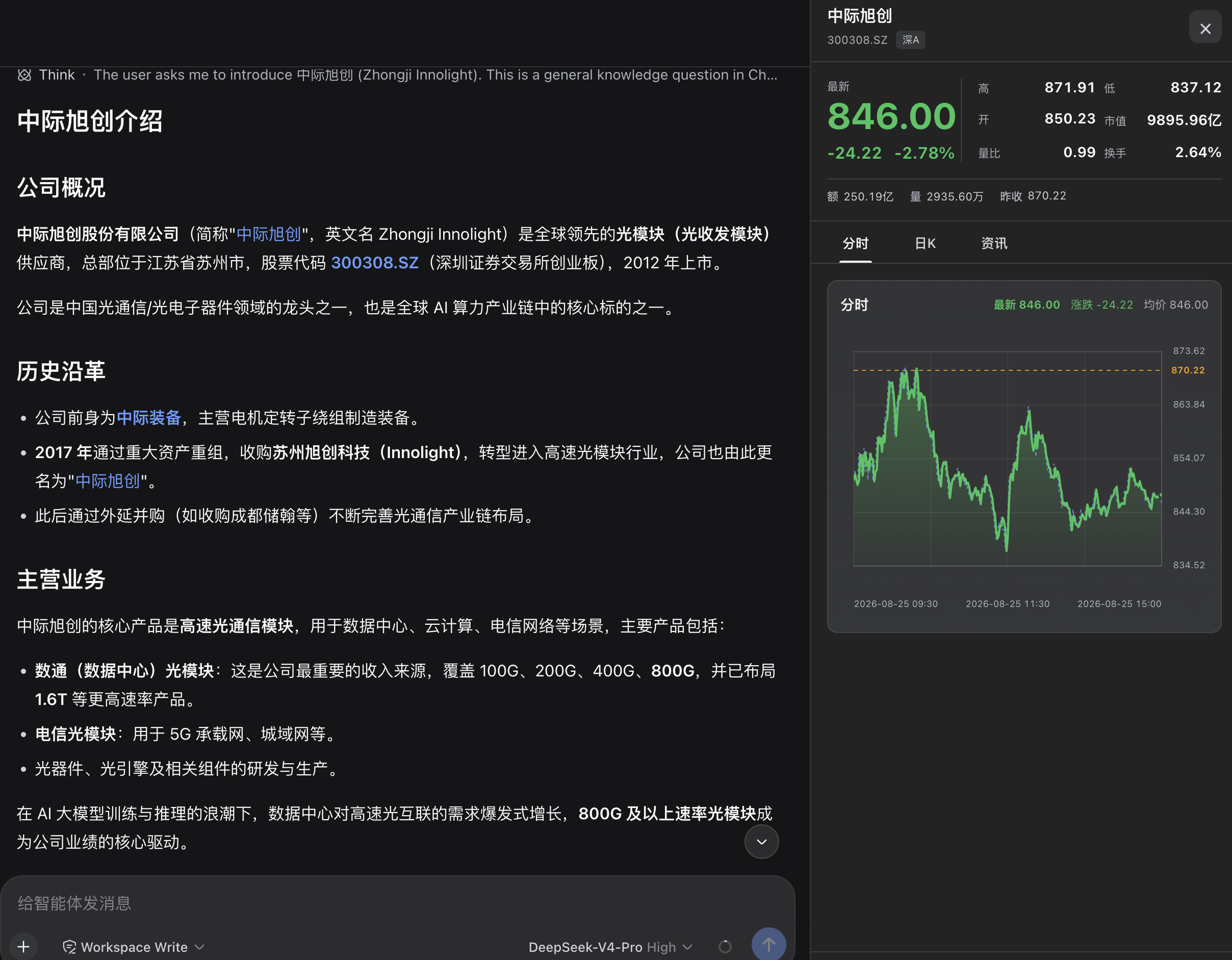Image resolution: width=1232 pixels, height=960 pixels.
Task: Switch to the 分时 tab
Action: coord(855,243)
